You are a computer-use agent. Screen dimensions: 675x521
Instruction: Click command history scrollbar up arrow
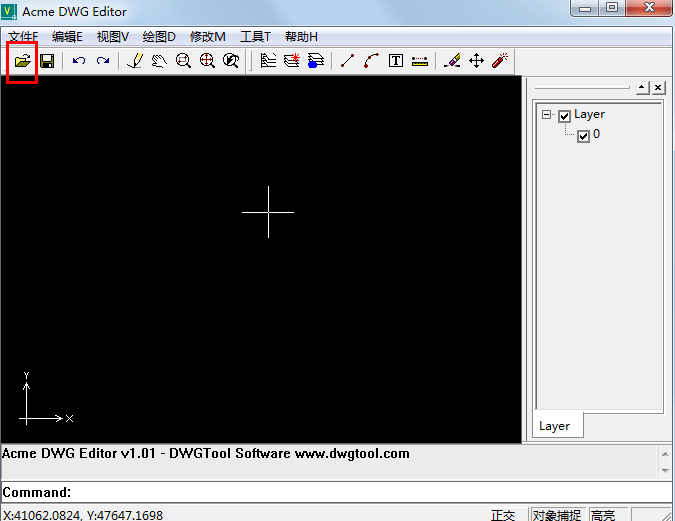(665, 453)
